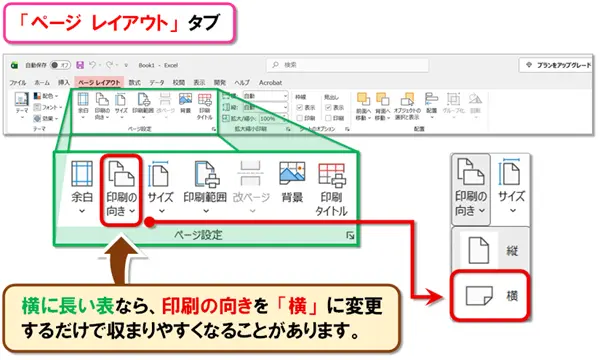The height and width of the screenshot is (360, 600).
Task: Switch to the データ tab
Action: [x=157, y=83]
